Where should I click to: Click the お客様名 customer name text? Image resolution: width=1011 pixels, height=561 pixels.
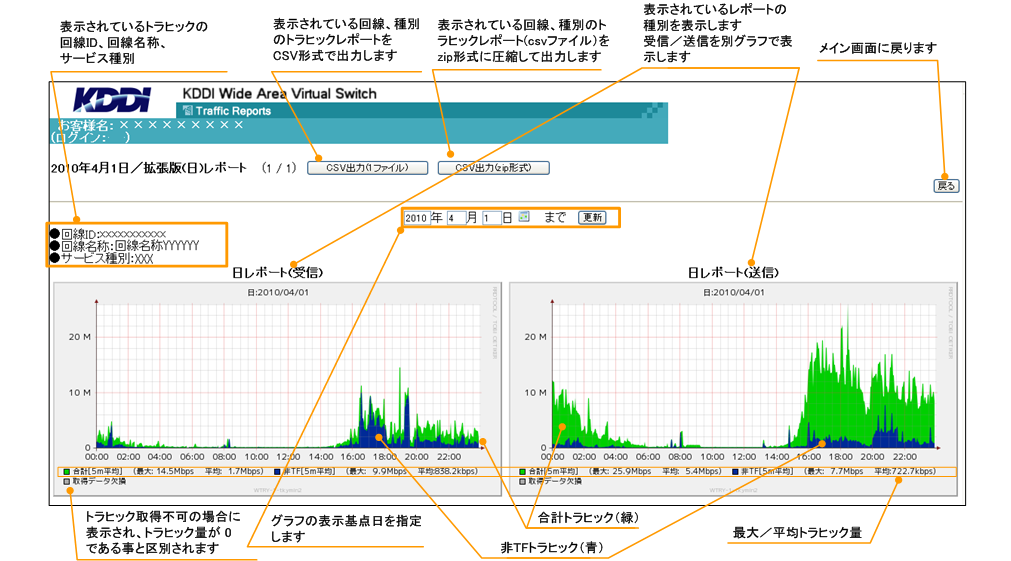pos(150,125)
